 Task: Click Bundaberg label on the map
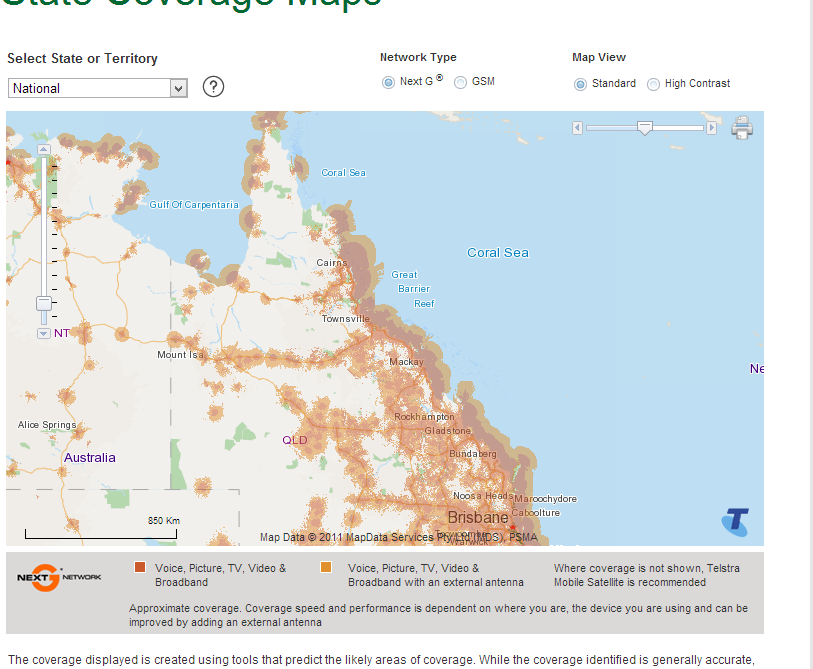tap(473, 454)
